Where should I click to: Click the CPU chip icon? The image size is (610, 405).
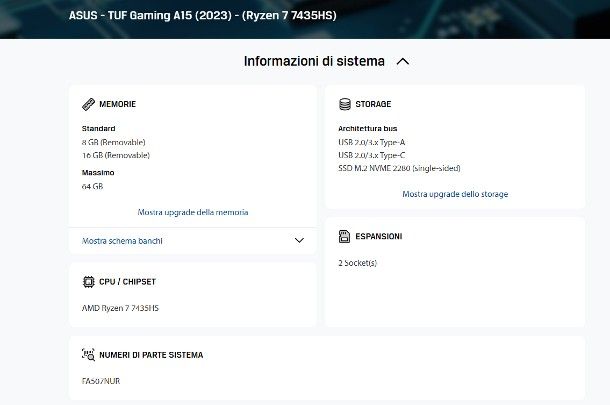[89, 282]
